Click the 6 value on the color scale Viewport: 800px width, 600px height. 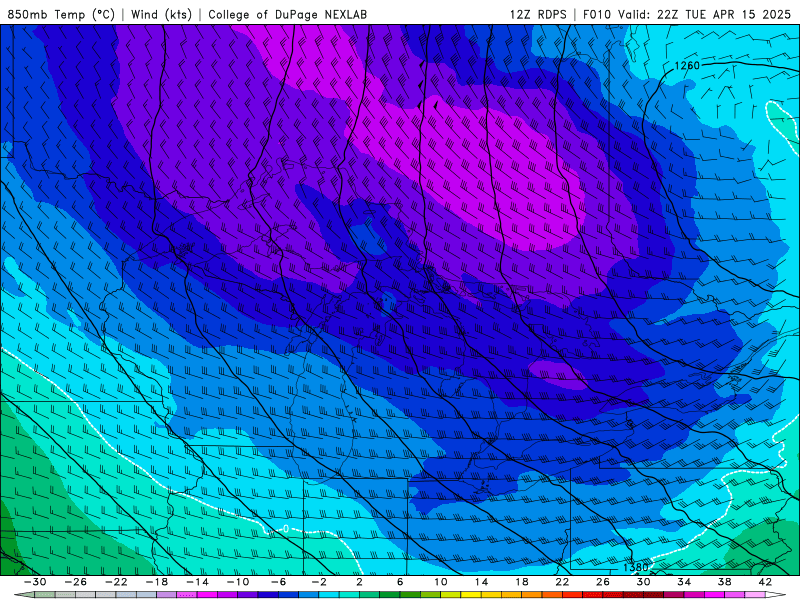click(401, 582)
